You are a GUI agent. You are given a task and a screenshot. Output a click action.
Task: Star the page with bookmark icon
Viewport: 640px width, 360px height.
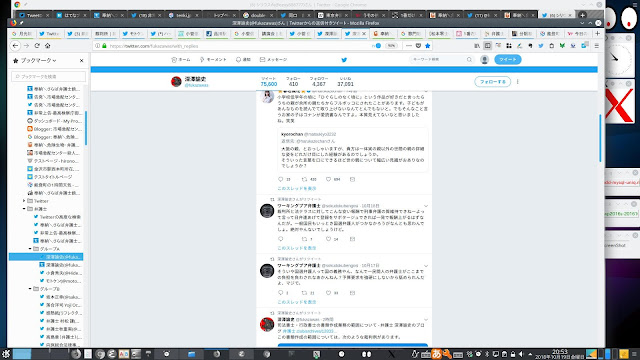427,46
